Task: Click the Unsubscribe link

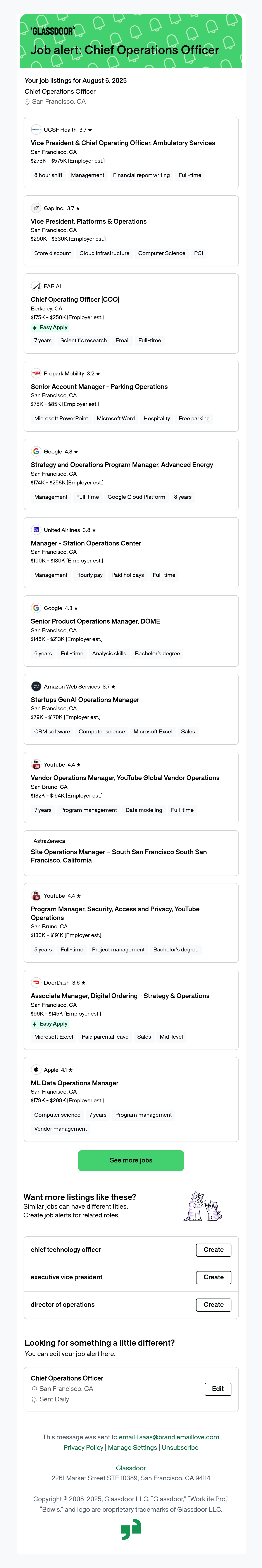Action: coord(180,1447)
